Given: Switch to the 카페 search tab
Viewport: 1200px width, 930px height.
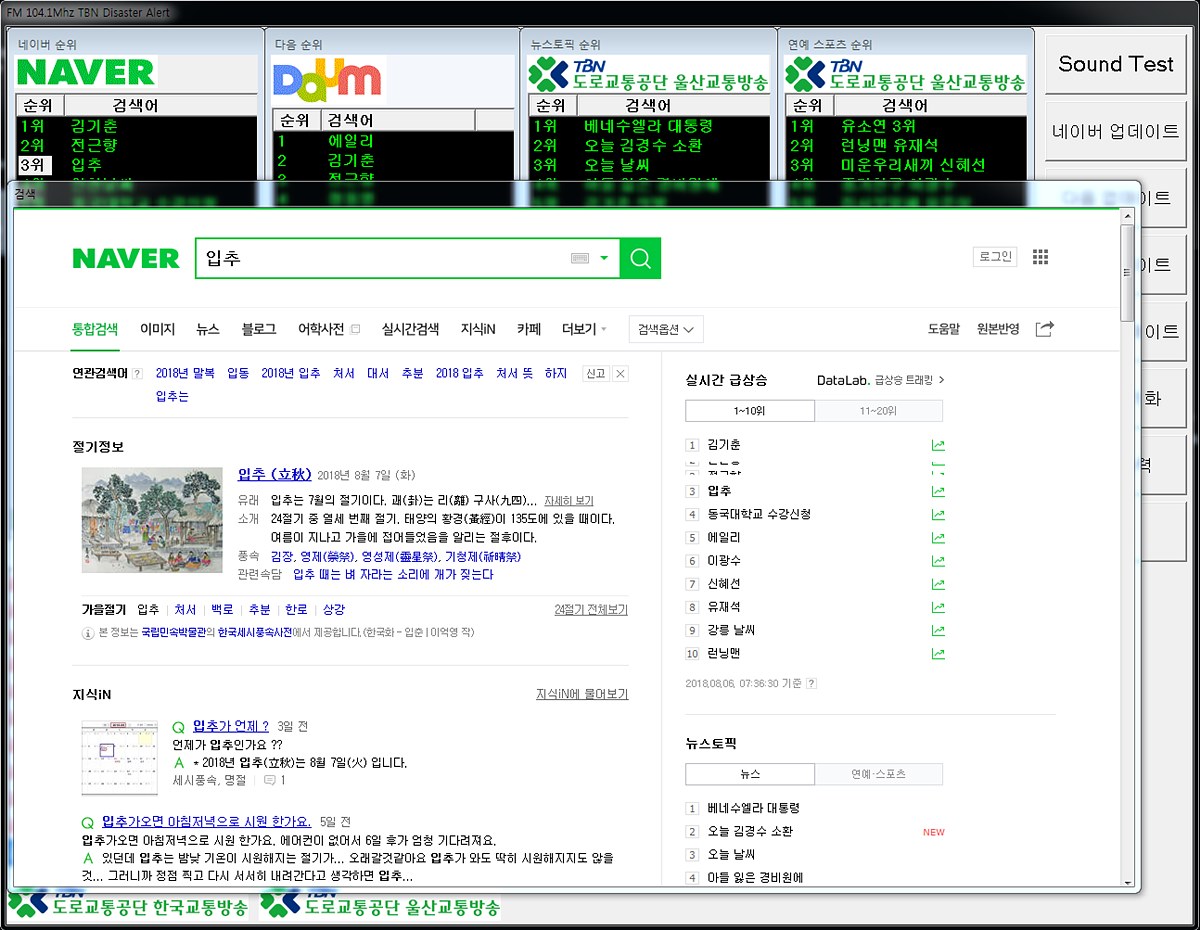Looking at the screenshot, I should coord(529,329).
